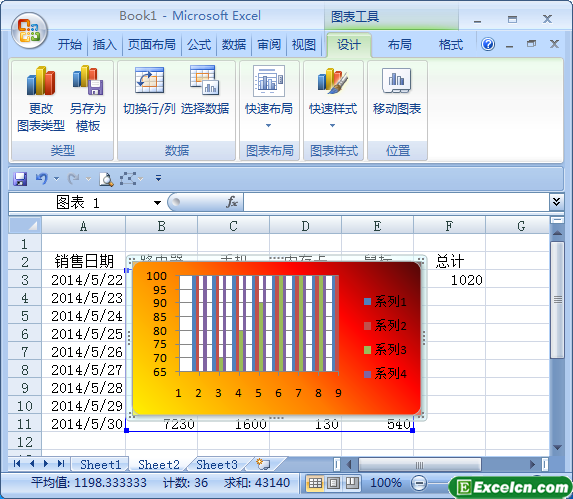Click Change Chart Type icon
Screen dimensions: 573x499
[x=41, y=81]
